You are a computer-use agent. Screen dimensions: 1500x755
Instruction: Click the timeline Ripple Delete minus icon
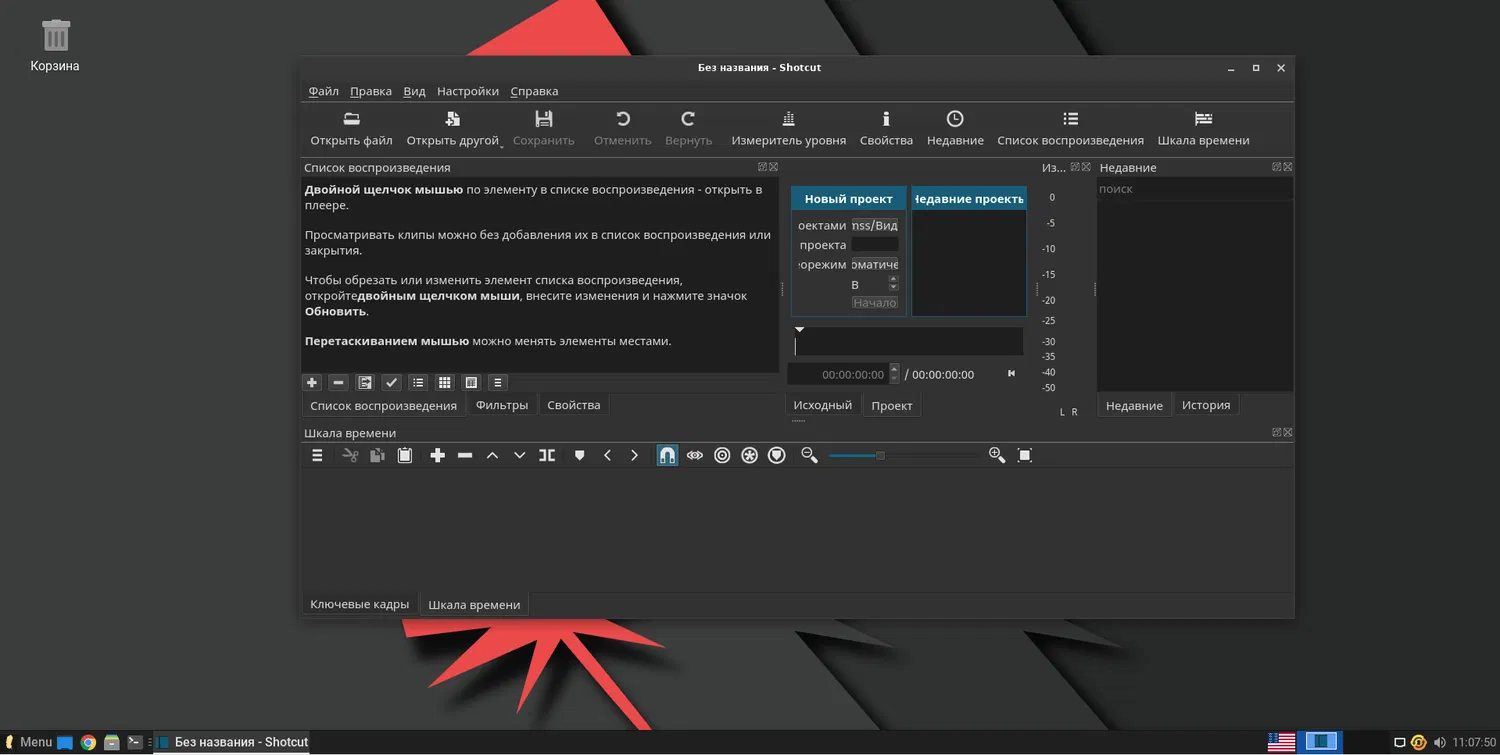(x=465, y=455)
